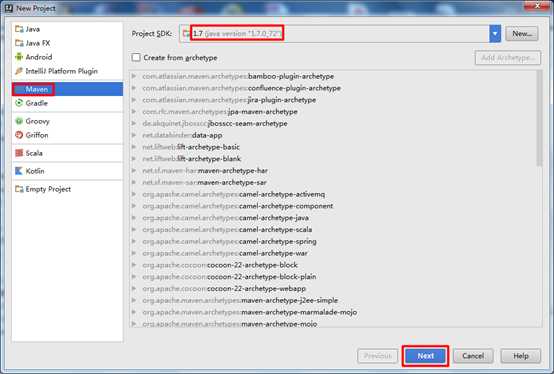Choose Scala project type
Viewport: 554px width, 374px height.
pos(67,153)
